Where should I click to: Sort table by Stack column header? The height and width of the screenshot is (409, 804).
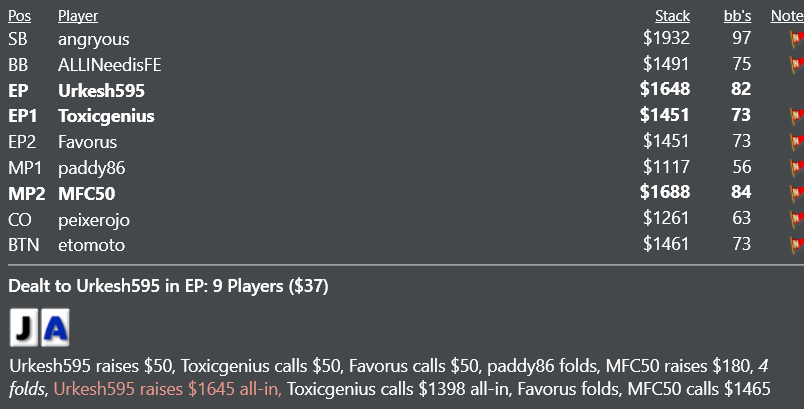[x=672, y=16]
